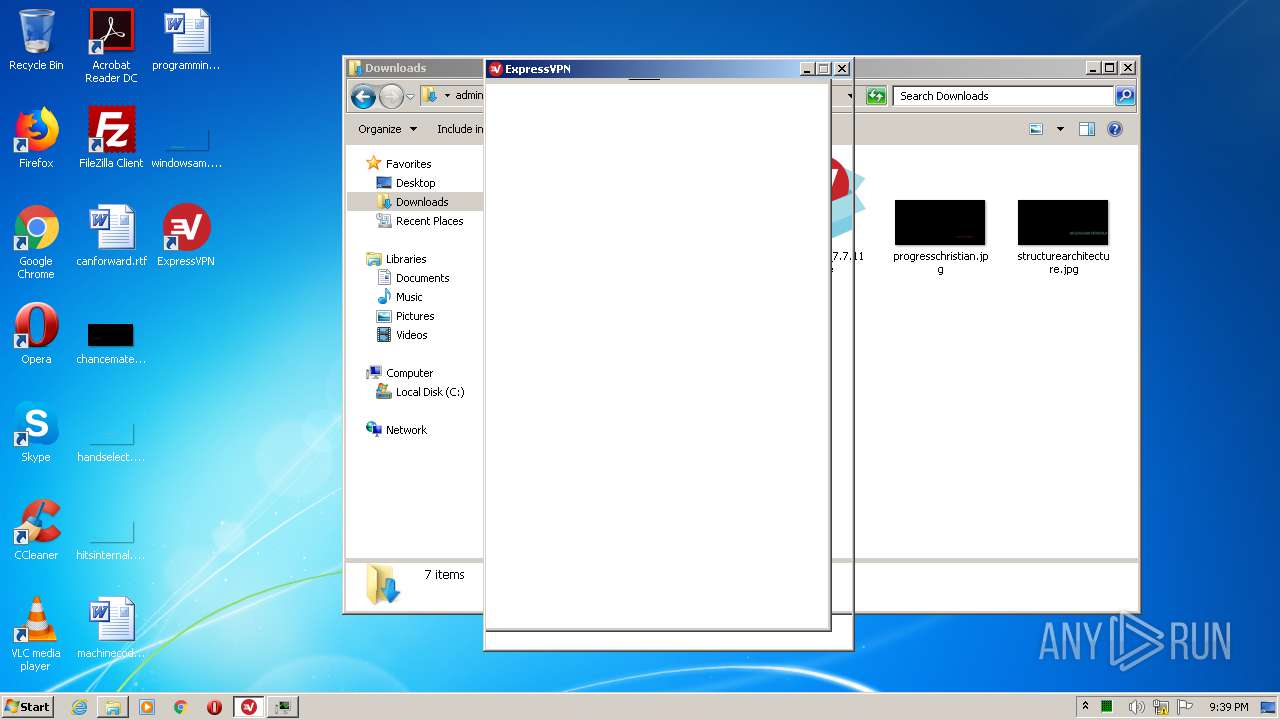Open the Organize menu
The image size is (1280, 720).
[387, 129]
